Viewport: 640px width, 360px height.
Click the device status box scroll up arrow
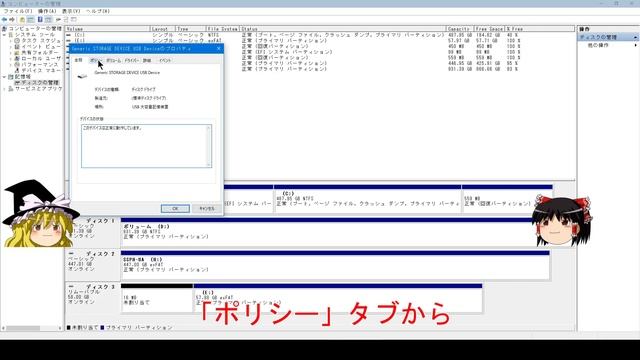point(209,128)
